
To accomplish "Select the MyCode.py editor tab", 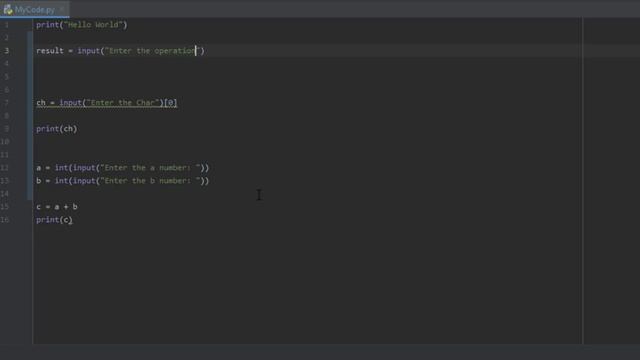I will (x=35, y=9).
